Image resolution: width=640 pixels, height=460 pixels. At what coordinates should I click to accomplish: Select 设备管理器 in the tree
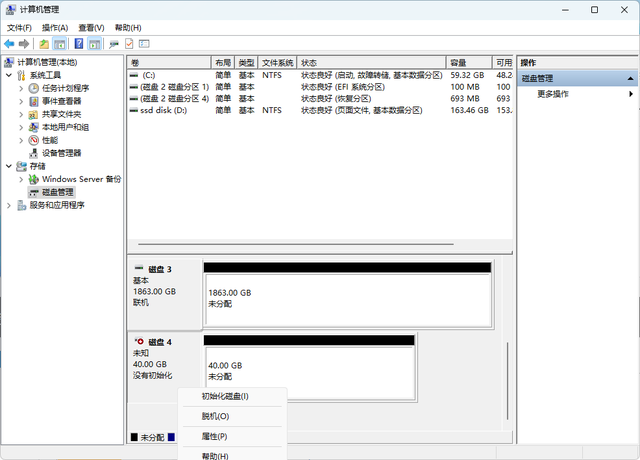62,153
